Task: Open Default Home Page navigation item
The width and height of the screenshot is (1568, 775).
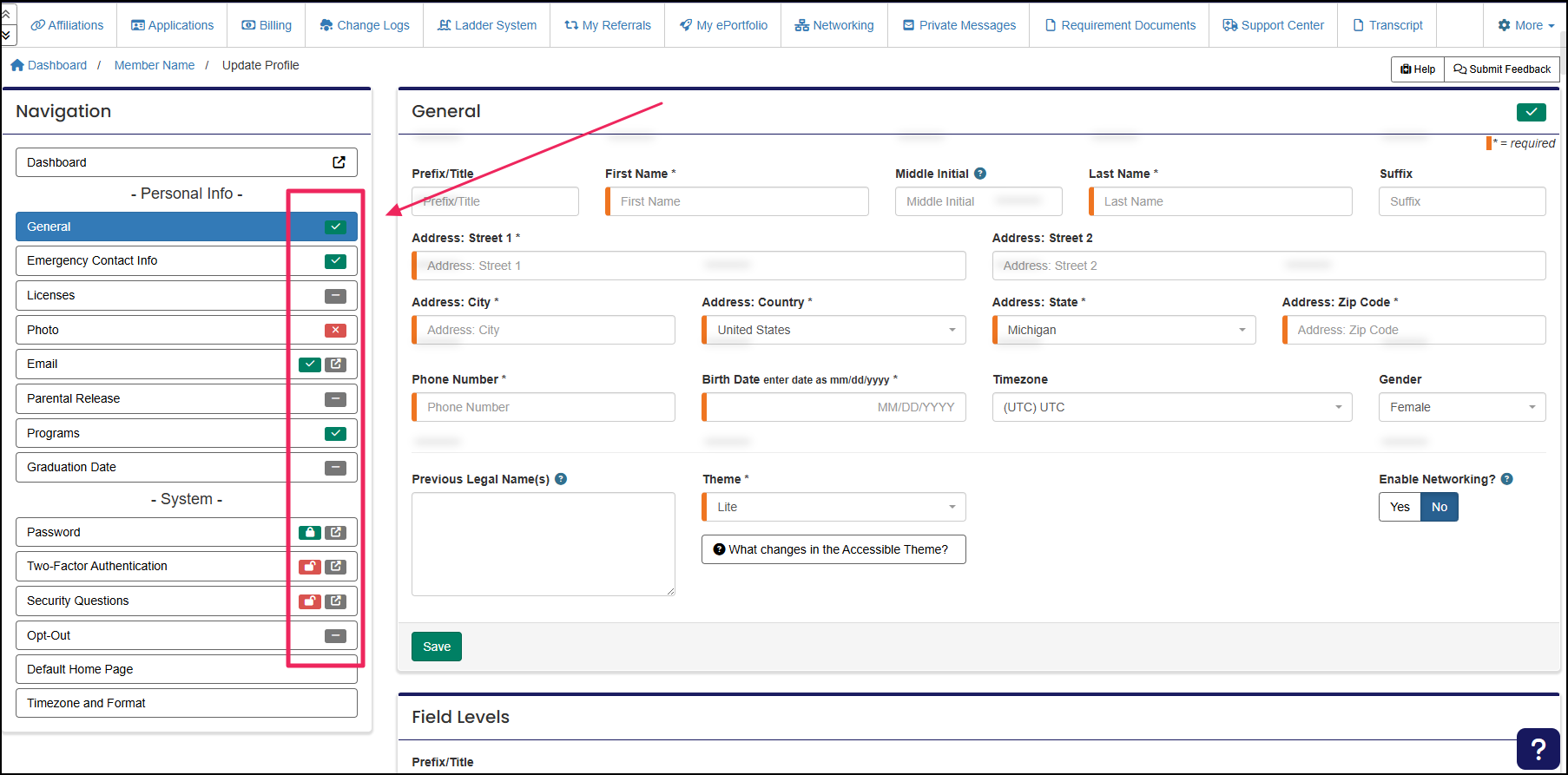Action: click(x=187, y=669)
